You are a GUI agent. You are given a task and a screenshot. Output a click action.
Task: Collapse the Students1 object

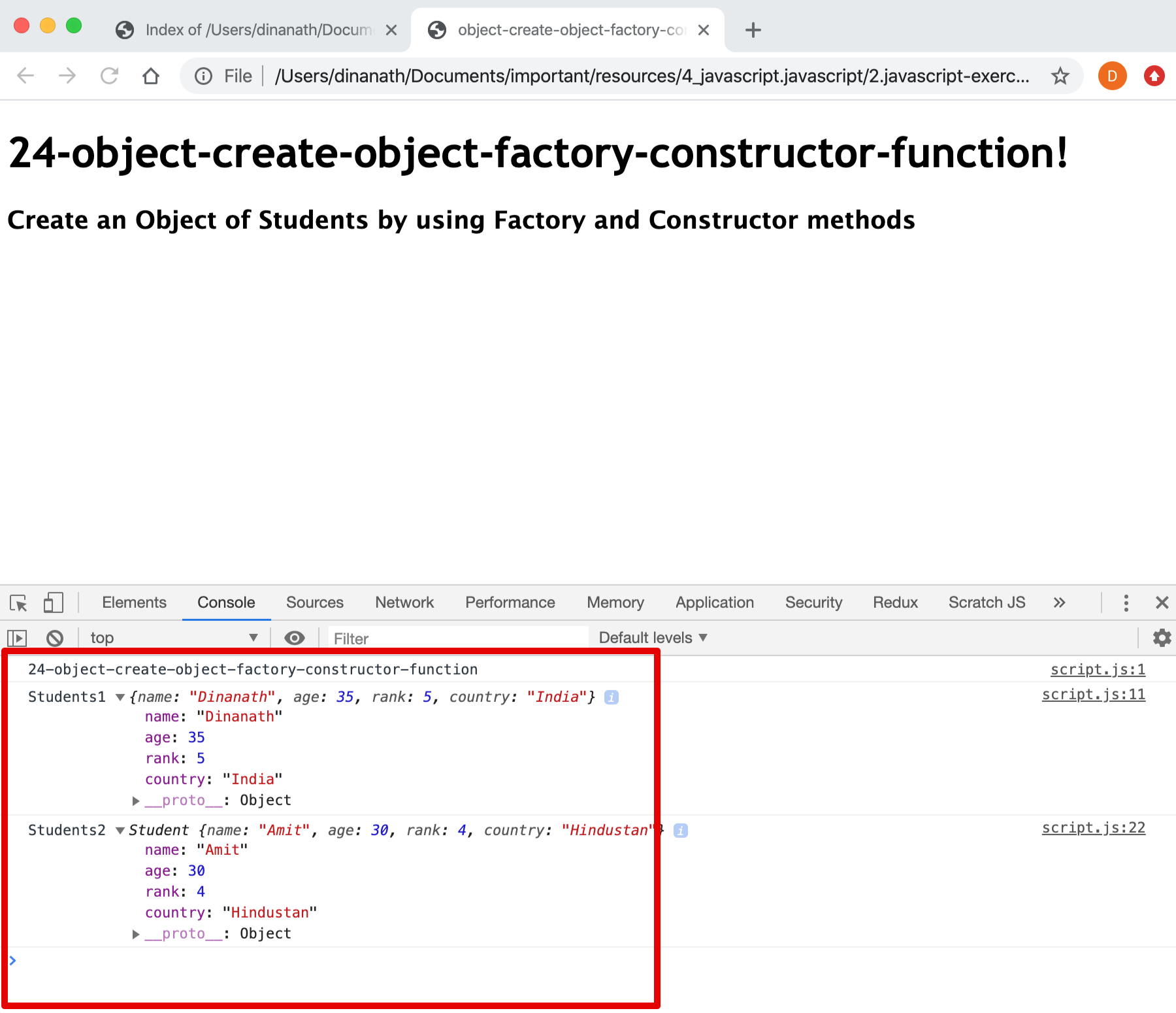[120, 697]
